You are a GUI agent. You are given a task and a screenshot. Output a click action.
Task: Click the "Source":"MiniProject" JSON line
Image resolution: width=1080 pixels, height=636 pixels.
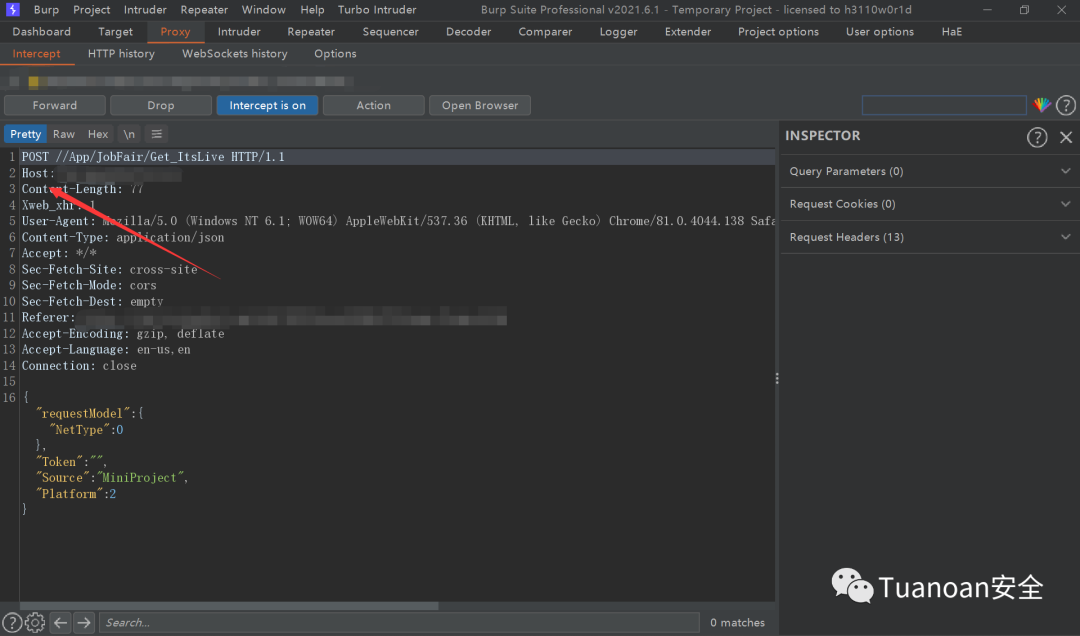pyautogui.click(x=112, y=478)
